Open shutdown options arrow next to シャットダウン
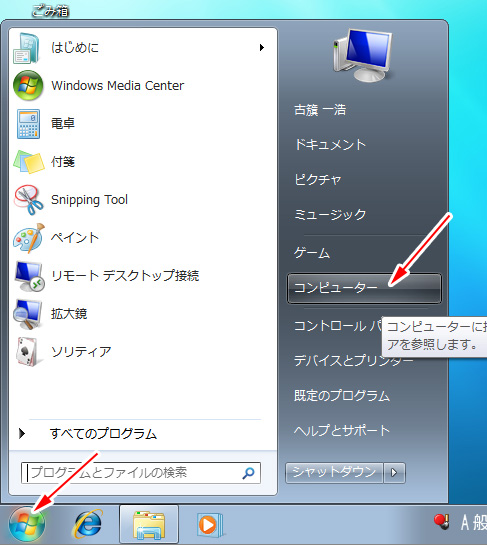This screenshot has width=487, height=545. pos(394,473)
